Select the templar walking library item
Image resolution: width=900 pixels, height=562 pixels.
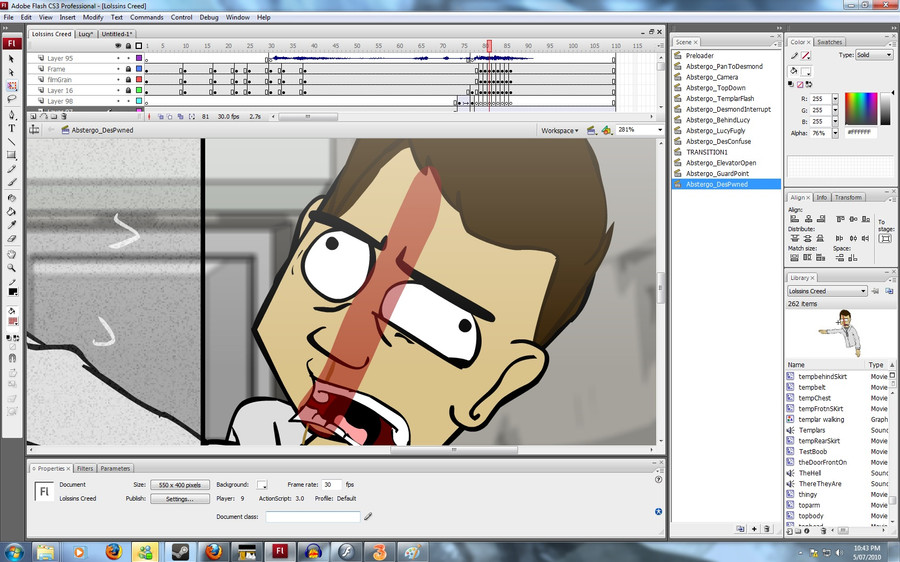821,420
